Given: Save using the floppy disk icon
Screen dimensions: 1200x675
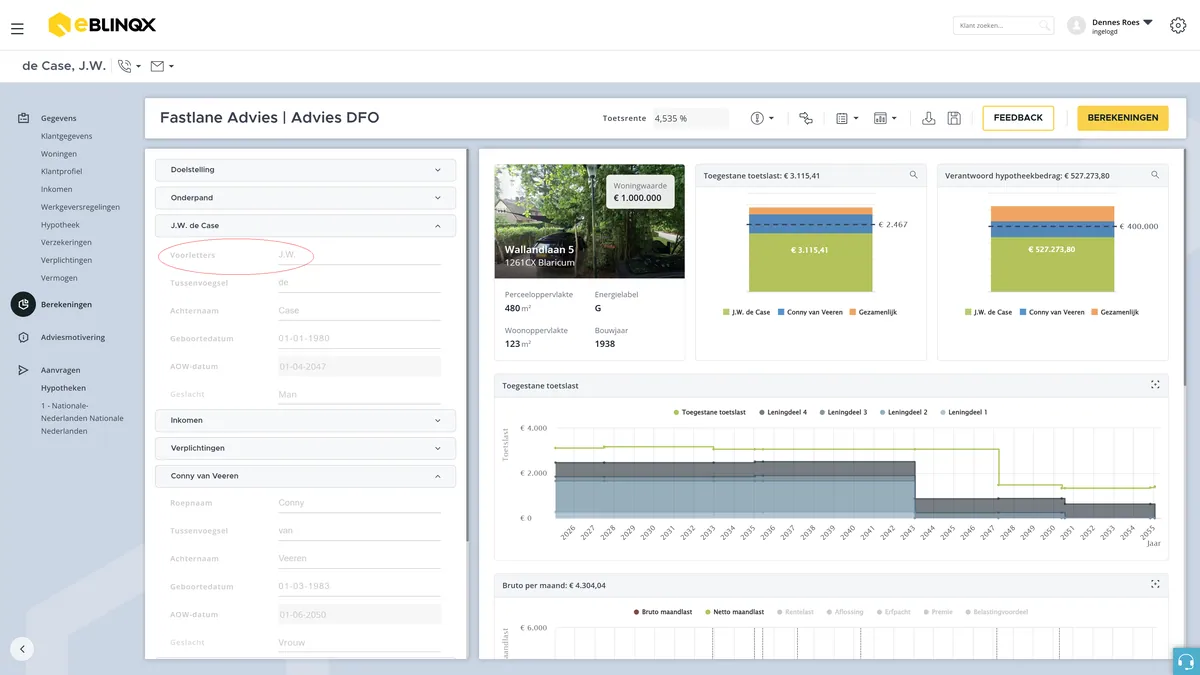Looking at the screenshot, I should point(954,118).
